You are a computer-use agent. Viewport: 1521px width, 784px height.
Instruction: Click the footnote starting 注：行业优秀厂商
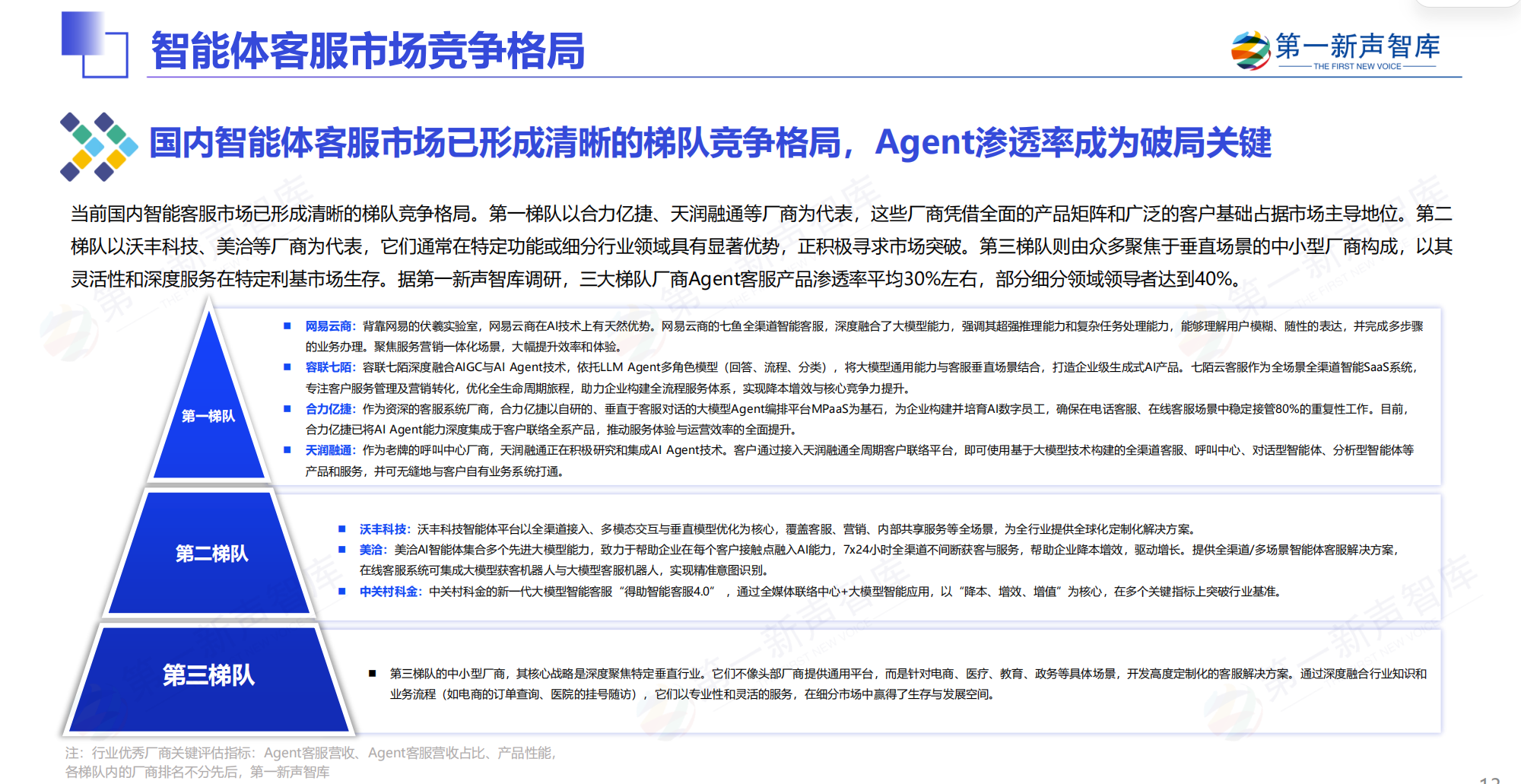(311, 753)
